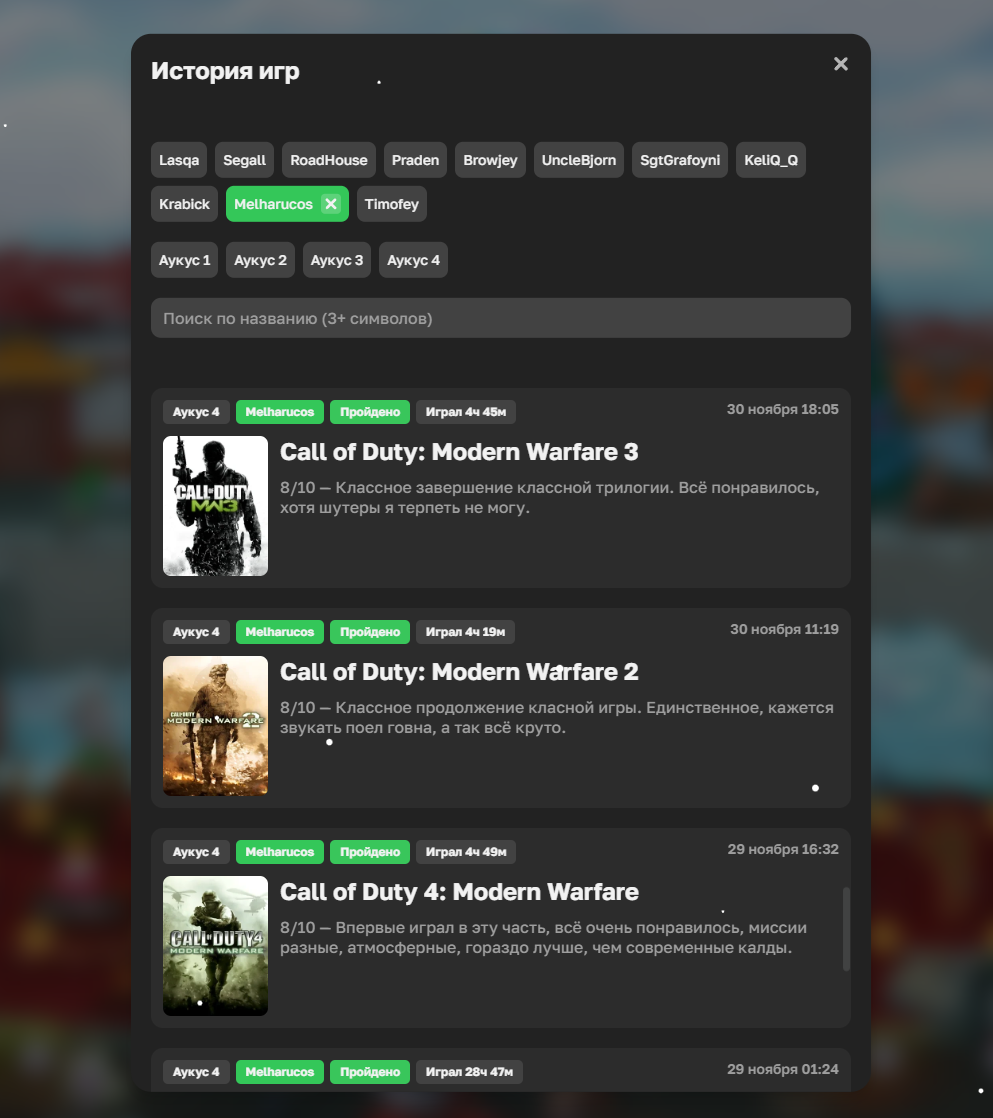This screenshot has width=993, height=1118.
Task: Open Call of Duty 4: Modern Warfare title
Action: tap(459, 892)
